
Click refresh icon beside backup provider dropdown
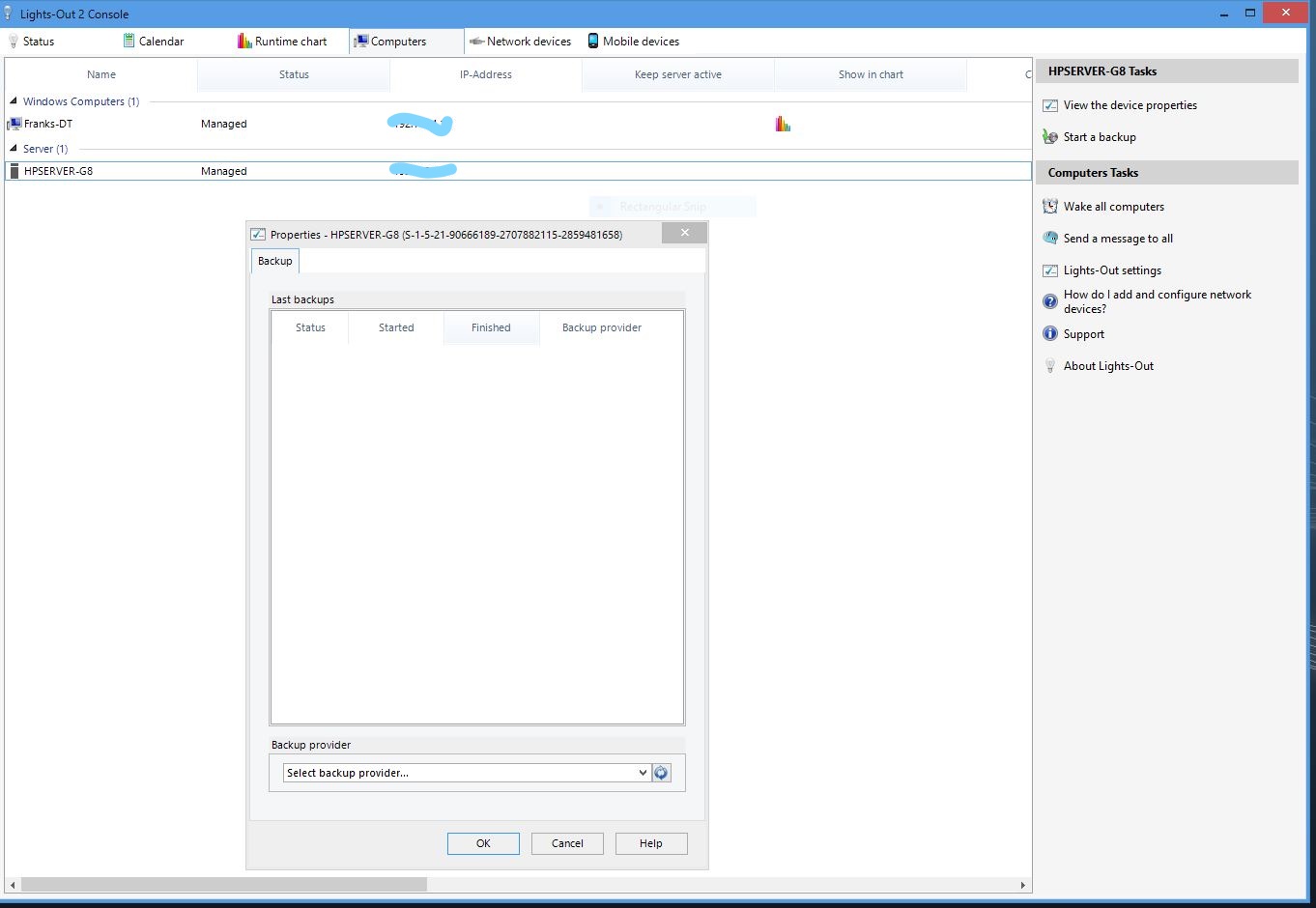[661, 773]
